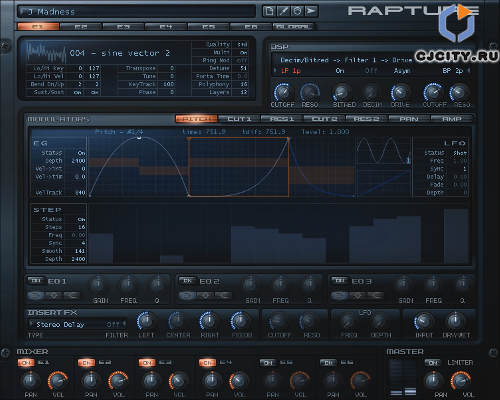Click the Insert FX DRY/WET knob
This screenshot has width=500, height=400.
[455, 321]
